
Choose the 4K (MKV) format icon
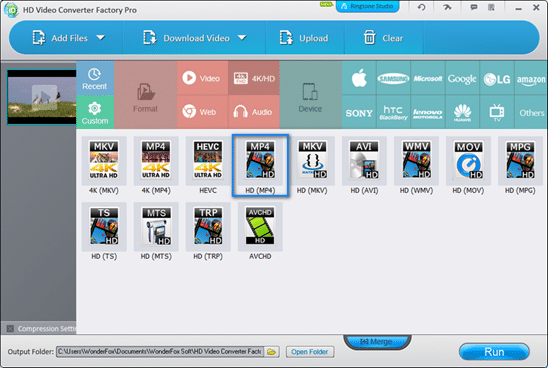(x=104, y=161)
